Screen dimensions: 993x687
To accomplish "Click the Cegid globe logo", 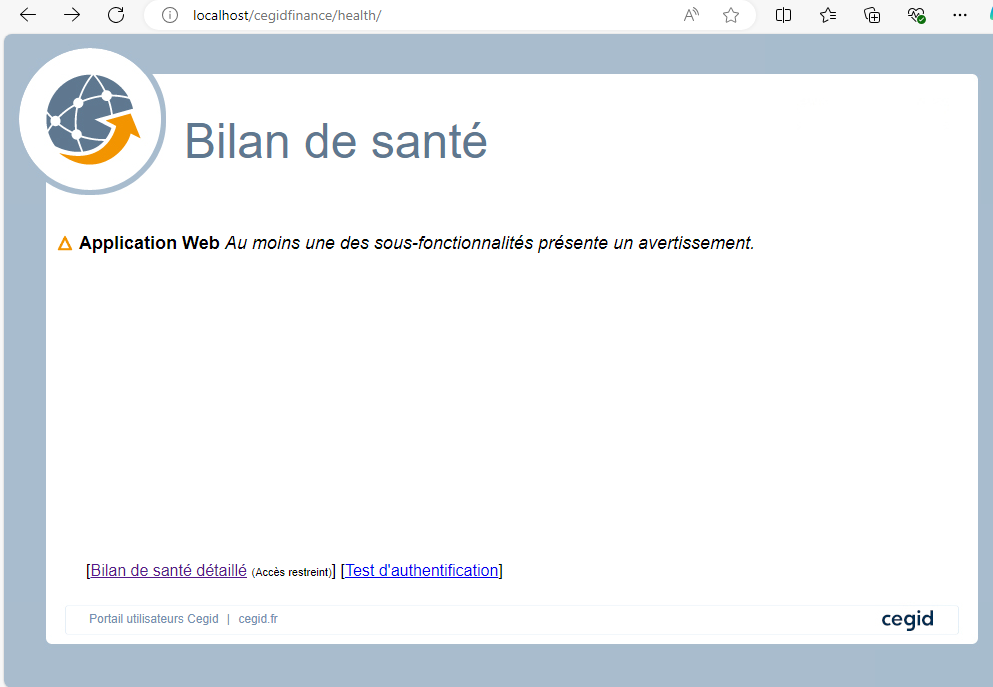I will [x=92, y=119].
